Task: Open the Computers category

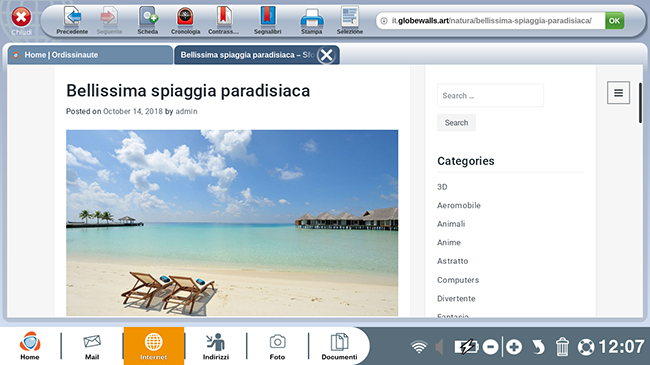Action: (x=458, y=280)
